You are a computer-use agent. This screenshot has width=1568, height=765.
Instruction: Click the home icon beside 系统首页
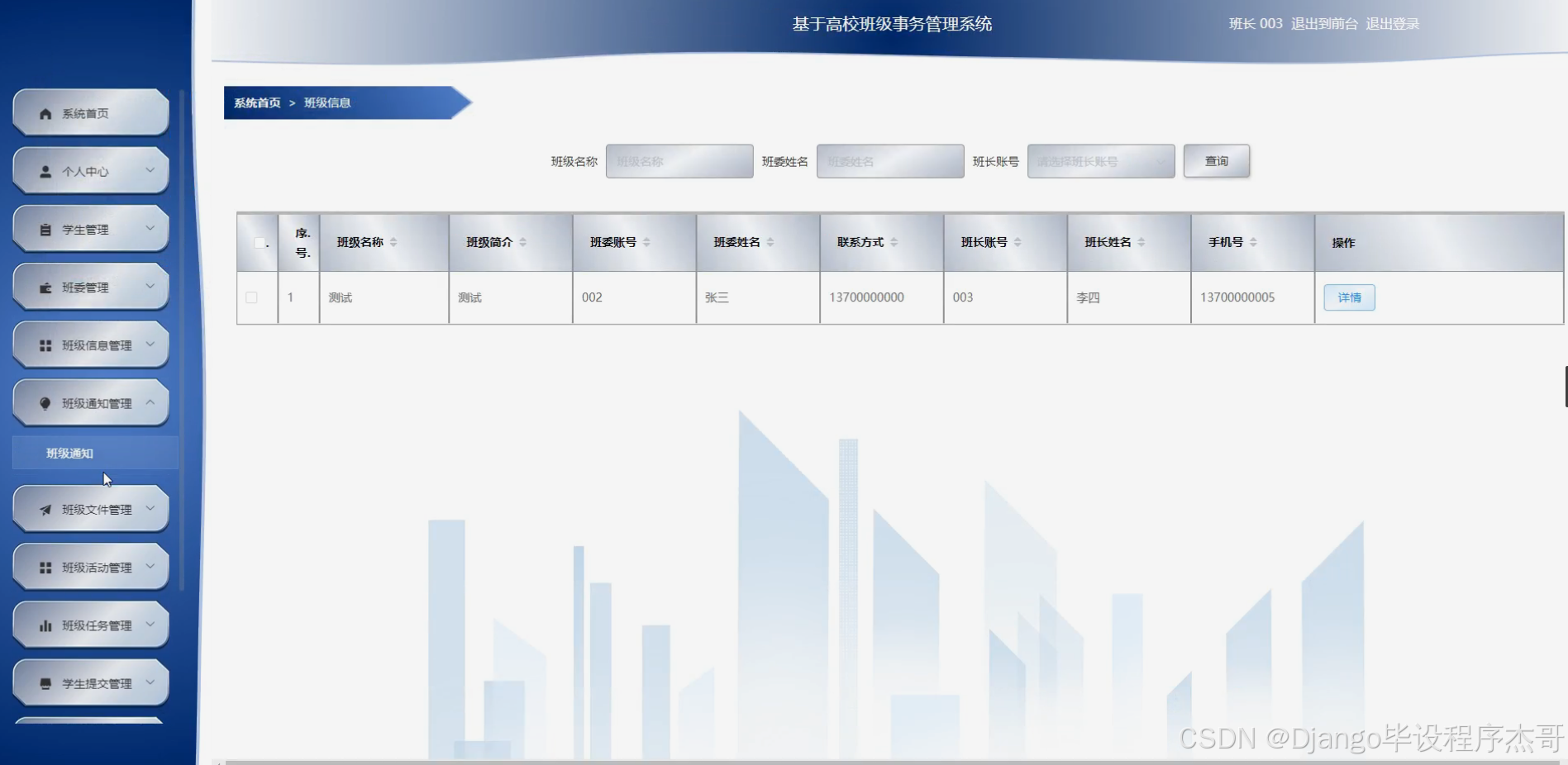point(45,114)
